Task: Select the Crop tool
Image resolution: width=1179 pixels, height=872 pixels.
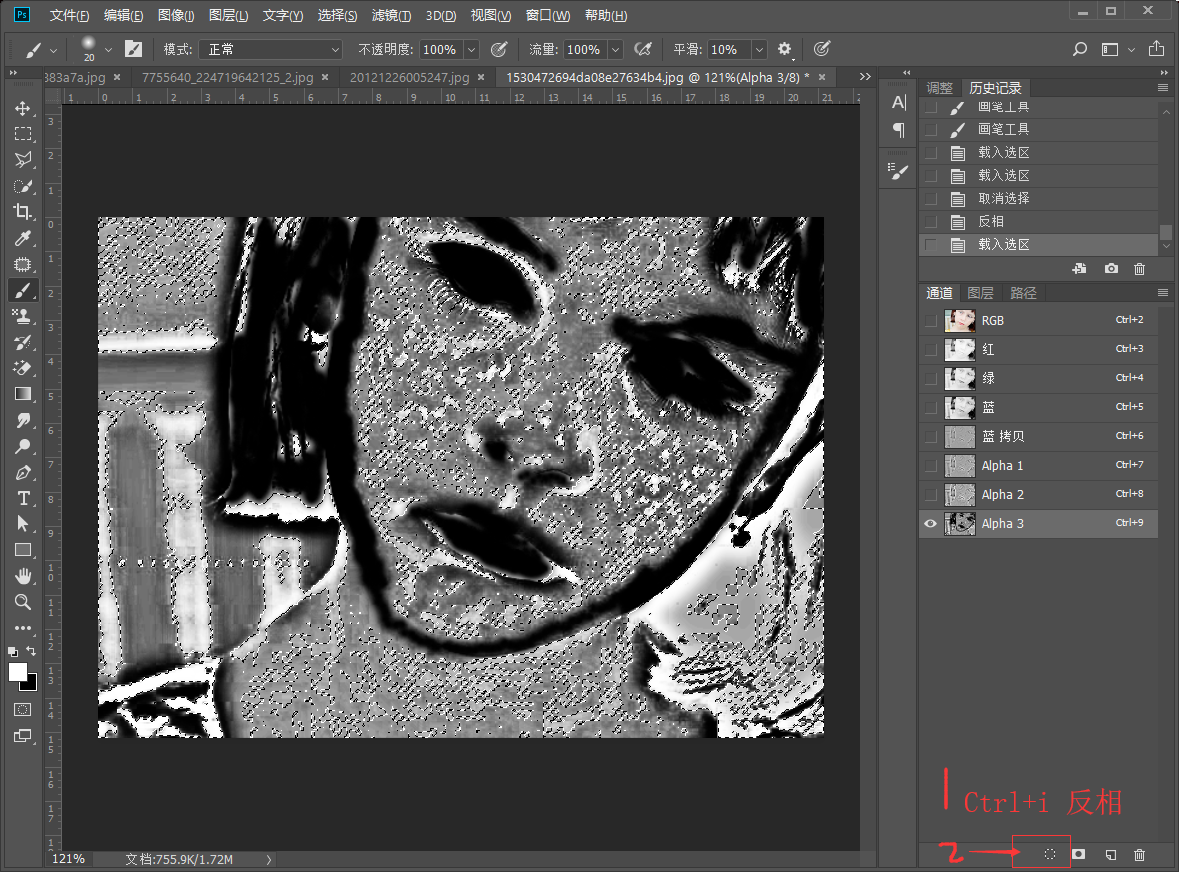Action: pos(22,212)
